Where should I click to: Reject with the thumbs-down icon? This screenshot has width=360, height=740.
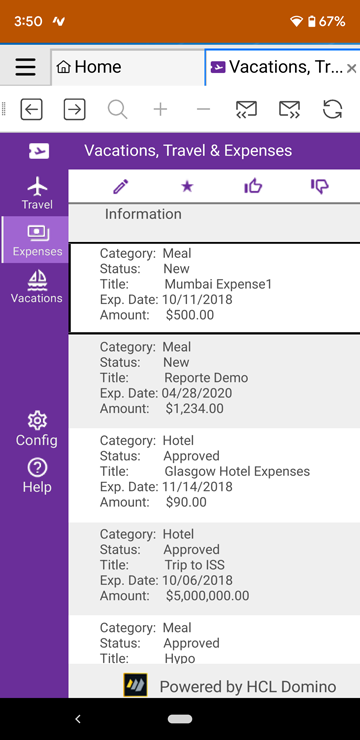point(320,187)
